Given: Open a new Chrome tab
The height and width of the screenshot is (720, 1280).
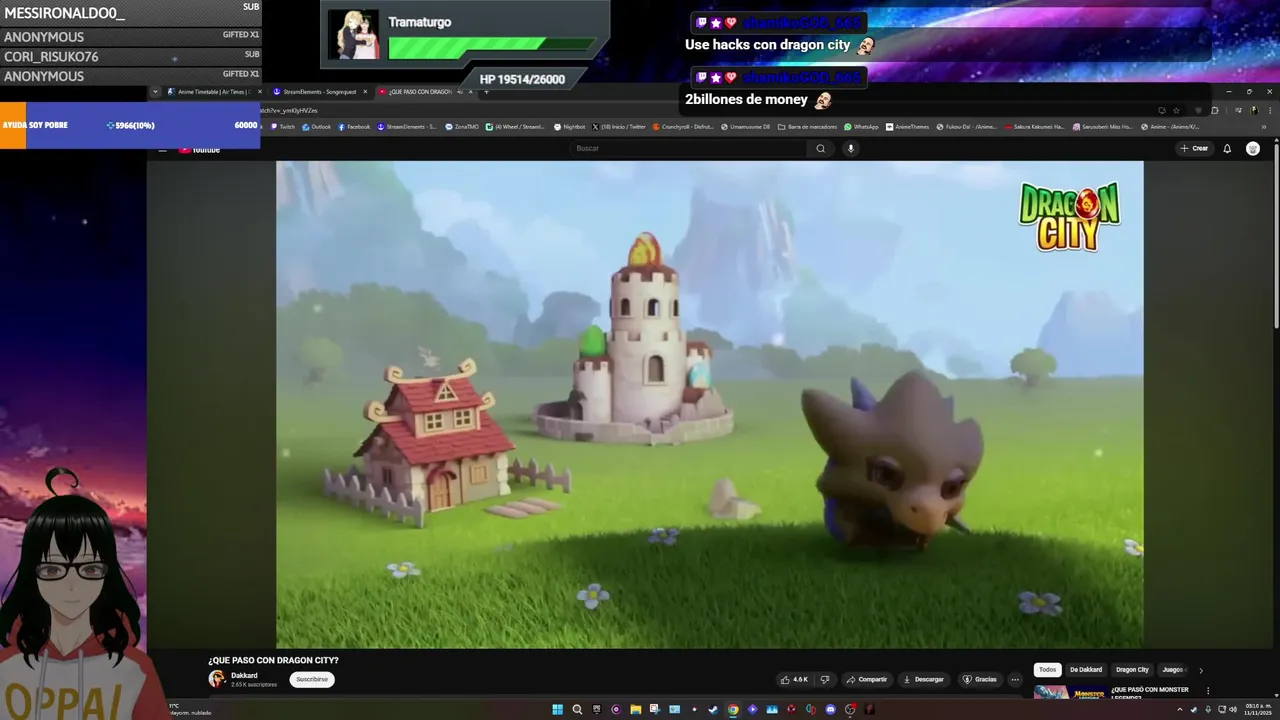Looking at the screenshot, I should [487, 91].
